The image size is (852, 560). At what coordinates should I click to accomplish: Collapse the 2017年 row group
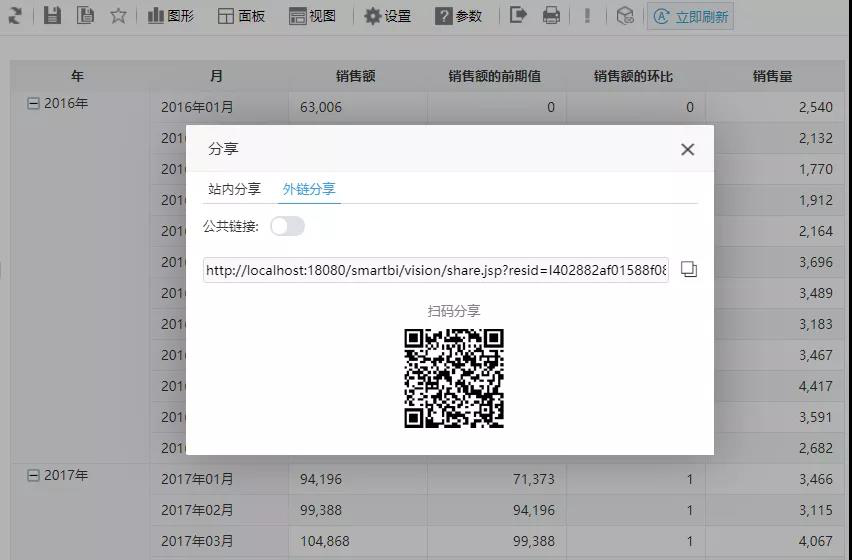point(33,475)
